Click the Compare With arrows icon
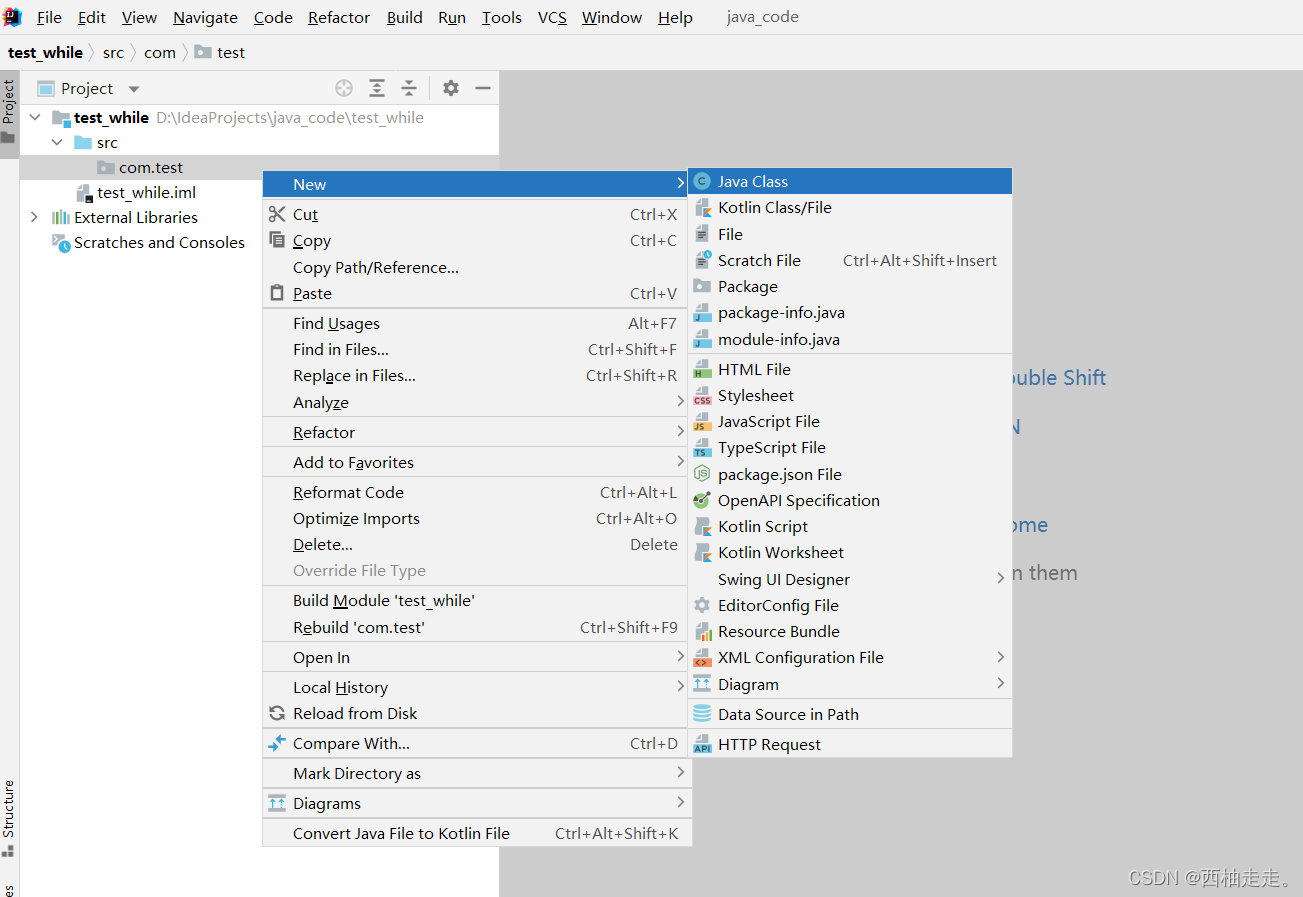This screenshot has height=897, width=1303. click(277, 743)
